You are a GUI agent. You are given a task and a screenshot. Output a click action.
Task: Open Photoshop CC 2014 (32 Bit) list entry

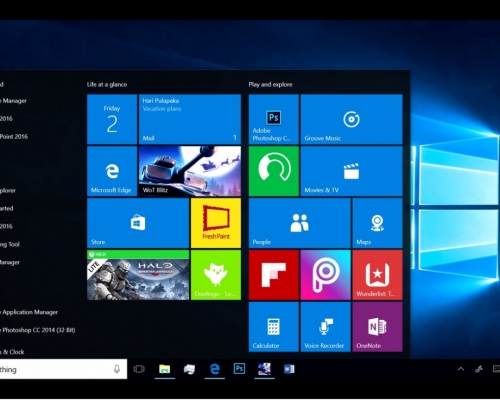click(38, 330)
